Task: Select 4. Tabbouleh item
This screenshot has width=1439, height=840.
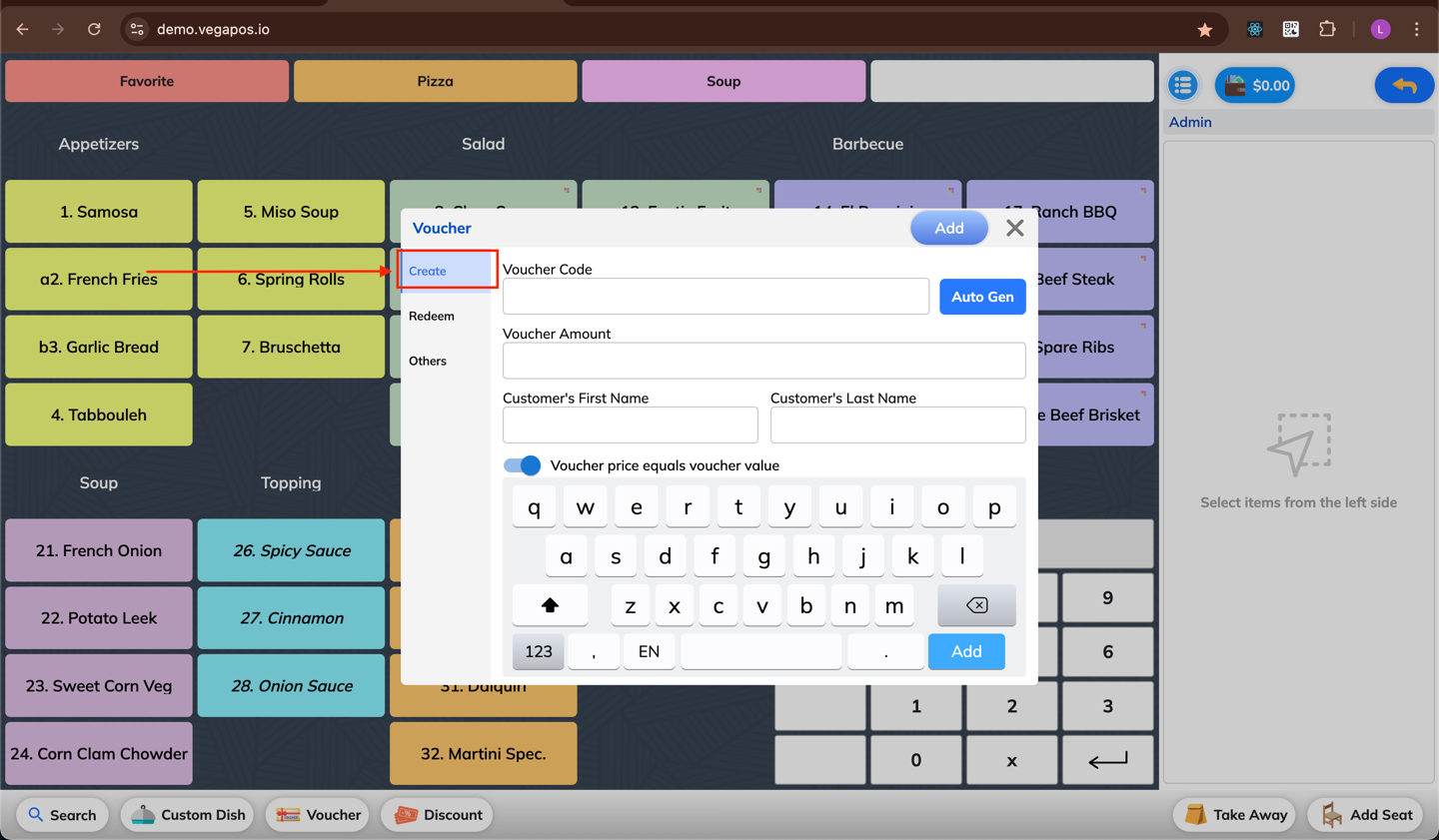Action: tap(99, 415)
